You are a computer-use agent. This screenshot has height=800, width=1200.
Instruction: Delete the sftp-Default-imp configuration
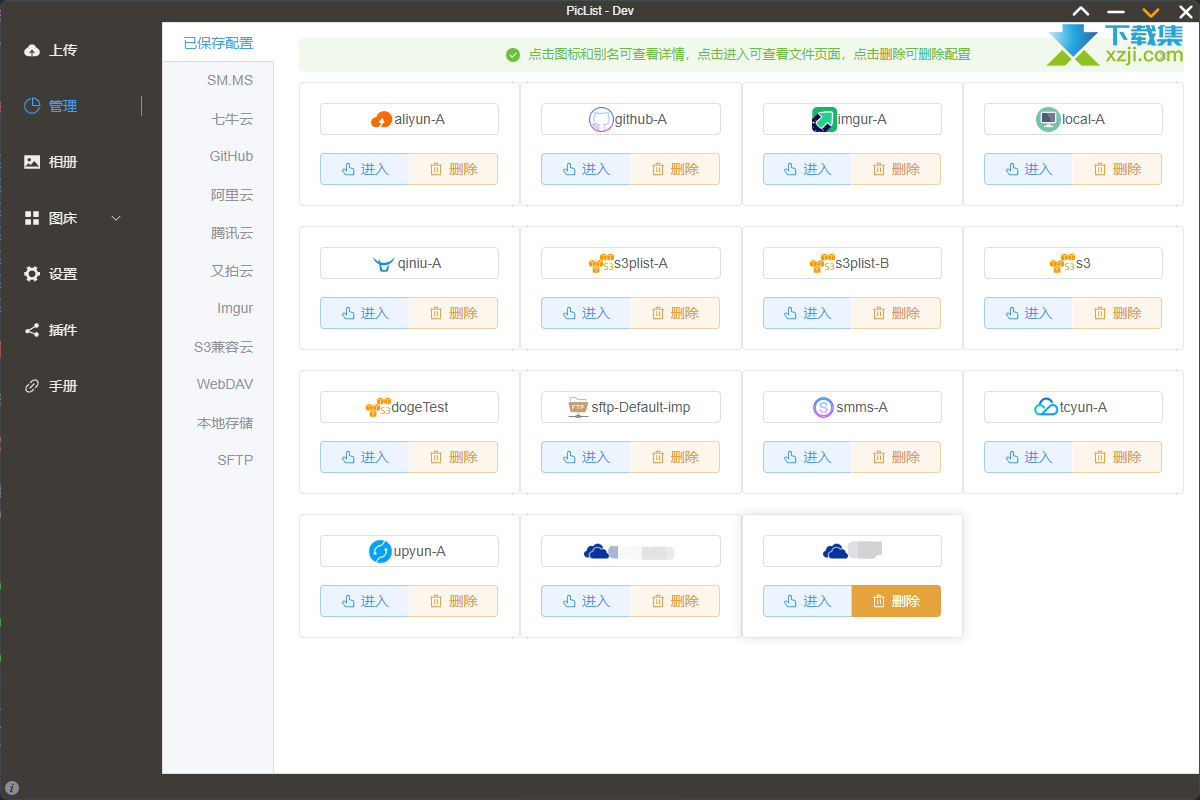tap(675, 457)
